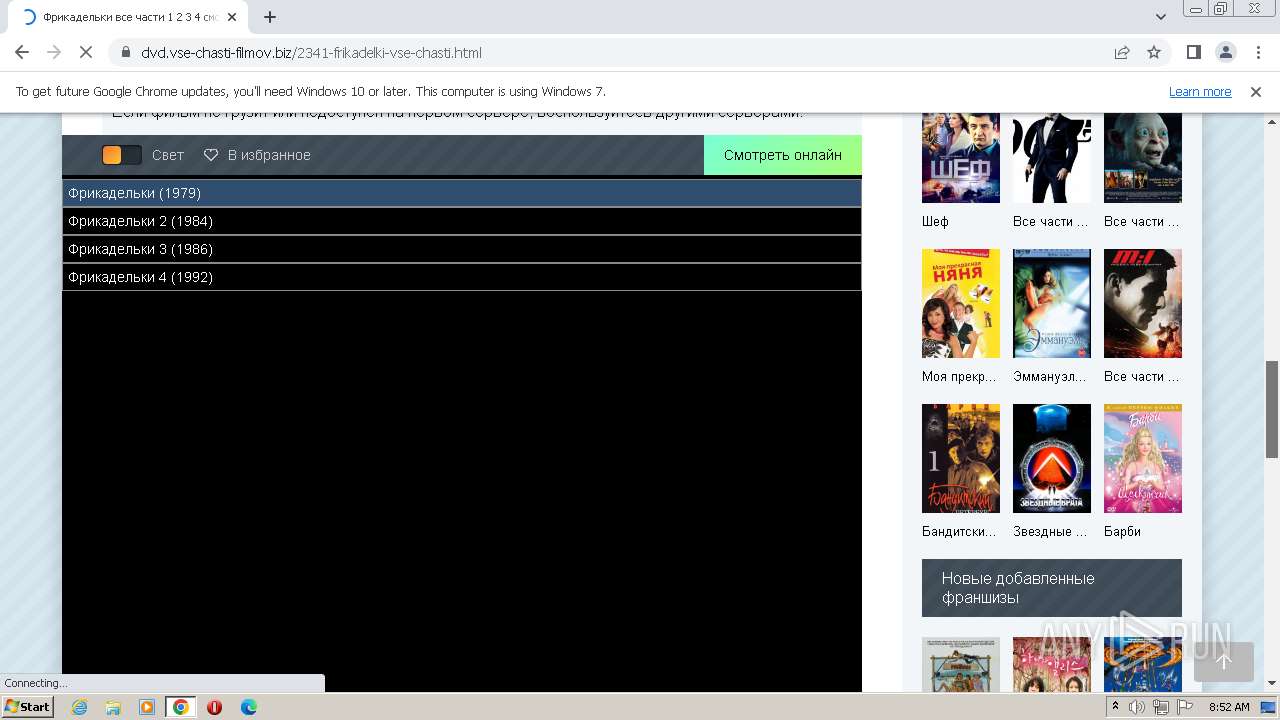Open Microsoft Edge from taskbar
Screen dimensions: 1280x720
pos(249,707)
